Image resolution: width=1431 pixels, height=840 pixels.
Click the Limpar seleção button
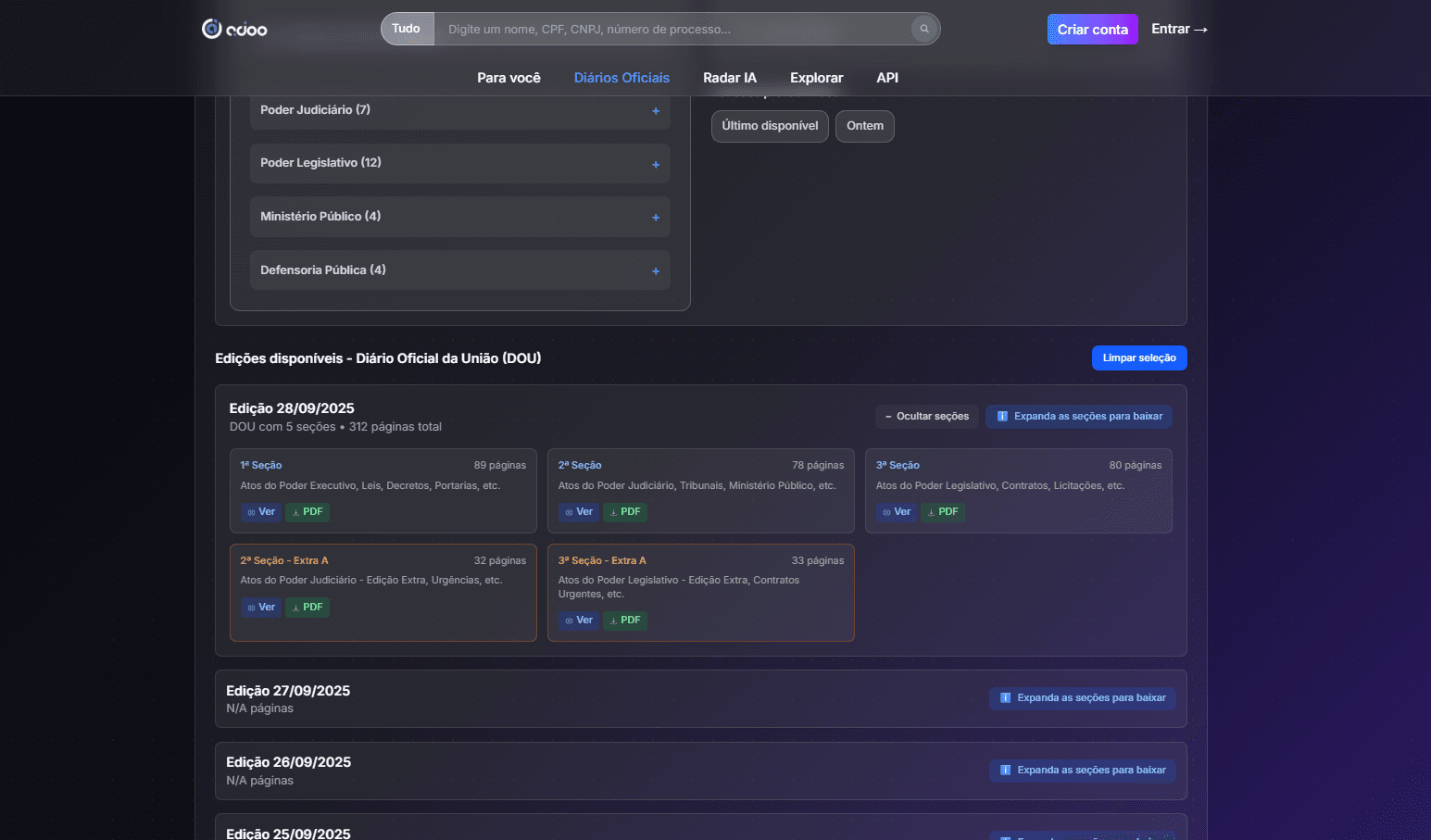(1139, 357)
